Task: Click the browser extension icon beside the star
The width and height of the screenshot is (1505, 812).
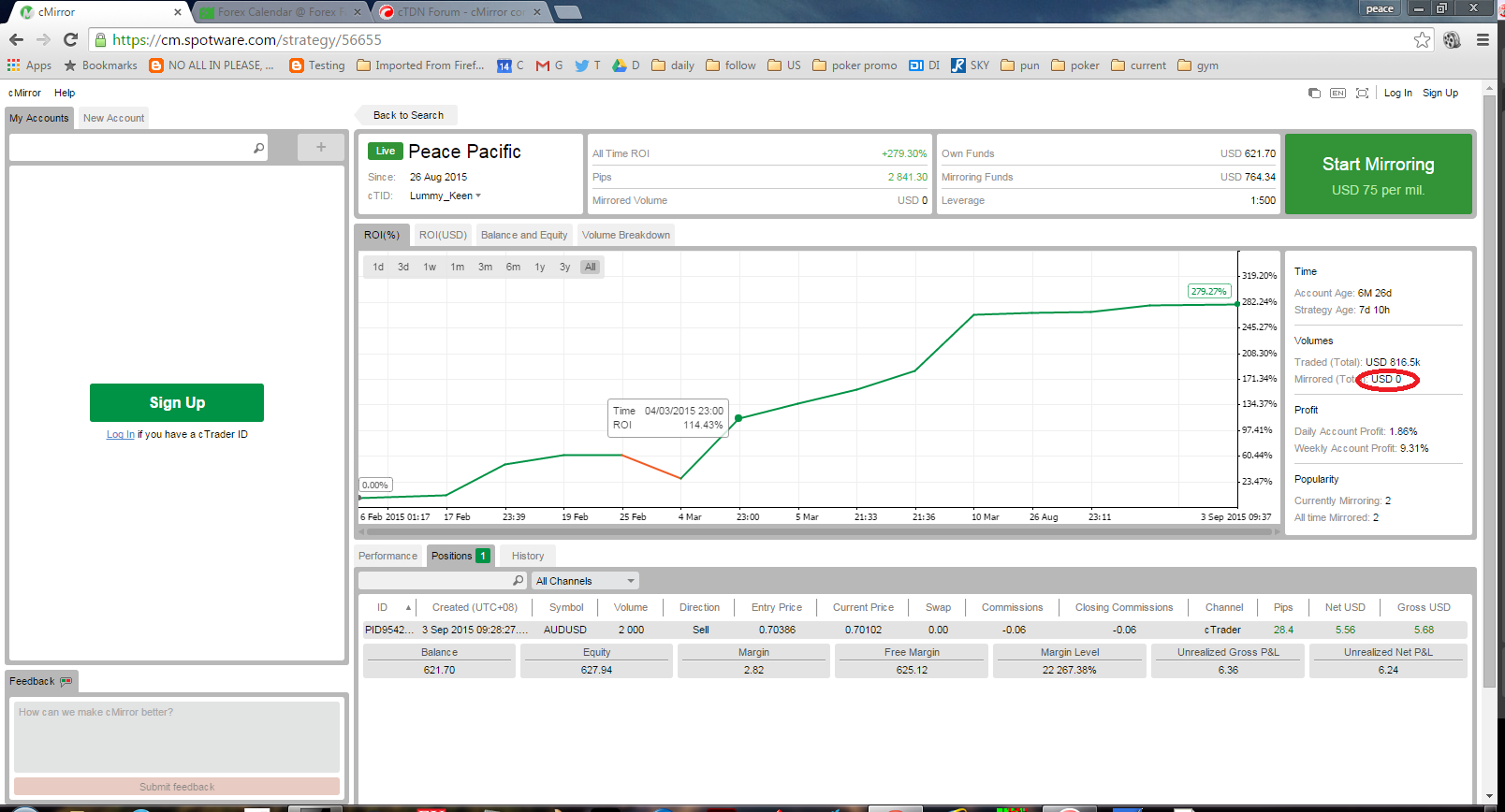Action: tap(1452, 39)
